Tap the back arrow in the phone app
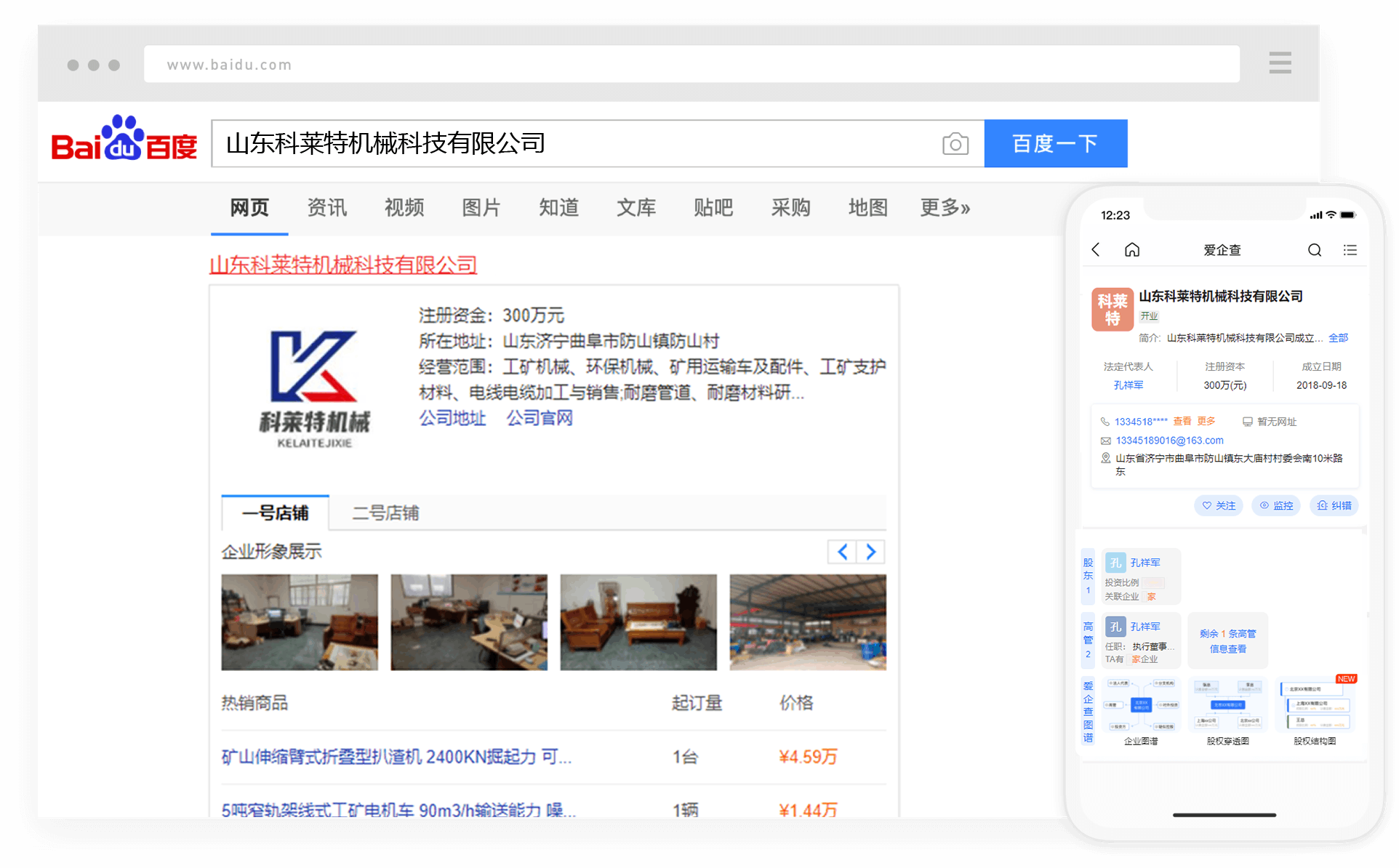The height and width of the screenshot is (868, 1399). pyautogui.click(x=1096, y=250)
